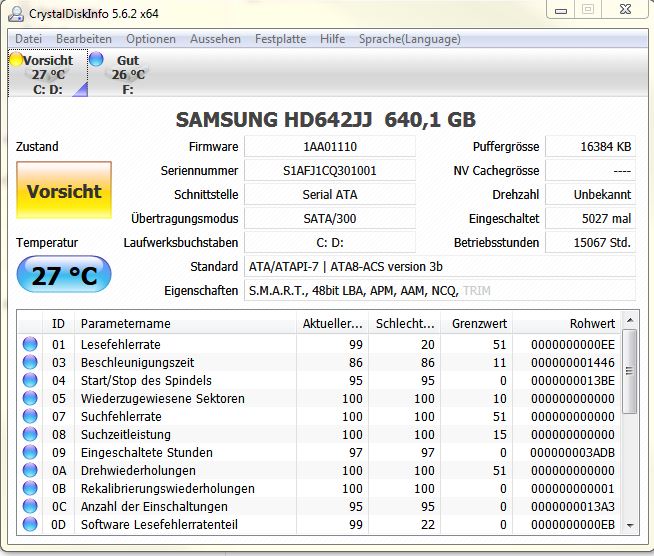Minimize the CrystalDiskInfo window
Image resolution: width=654 pixels, height=556 pixels.
[x=561, y=10]
